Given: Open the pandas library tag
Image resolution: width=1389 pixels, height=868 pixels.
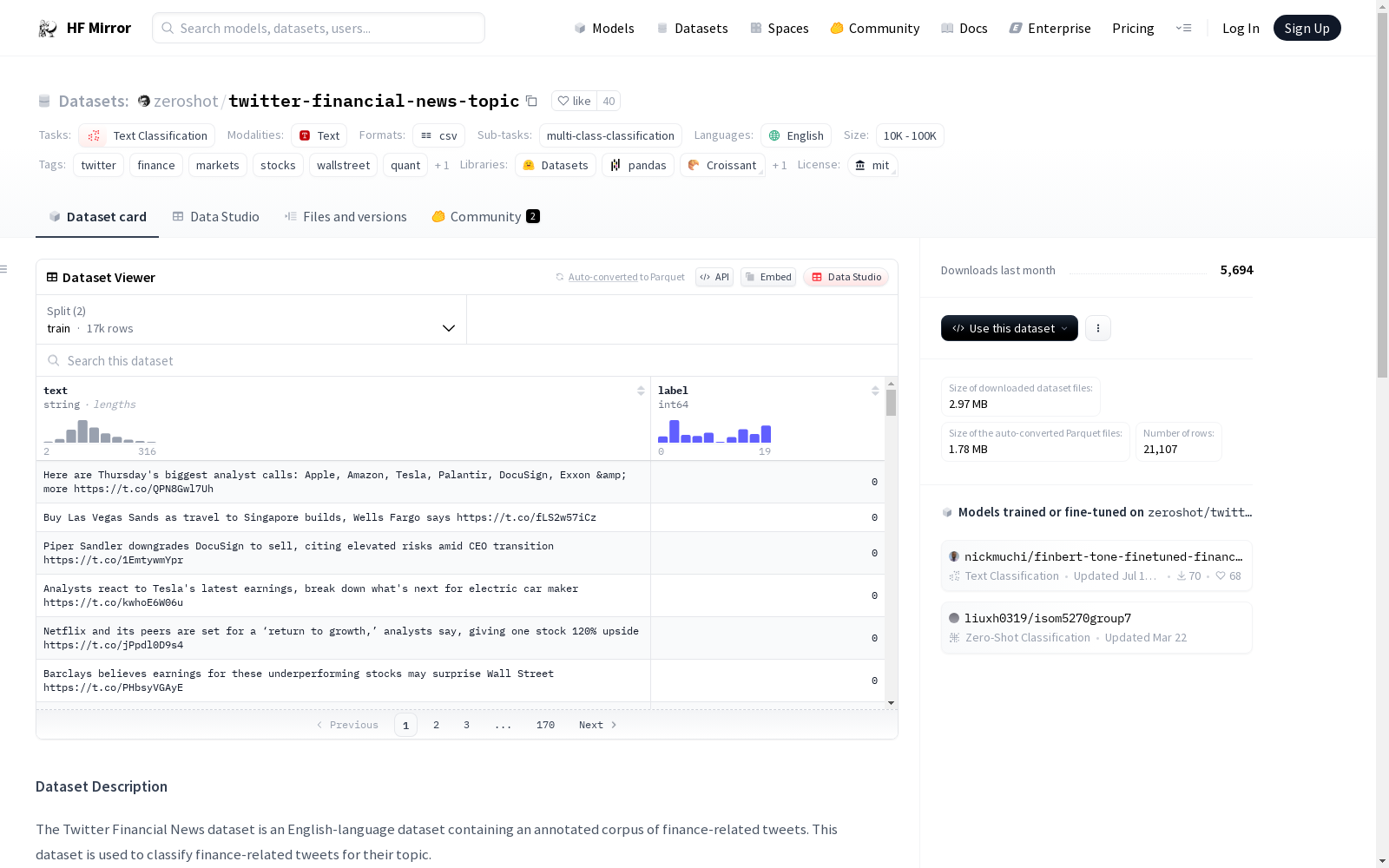Looking at the screenshot, I should coord(638,165).
